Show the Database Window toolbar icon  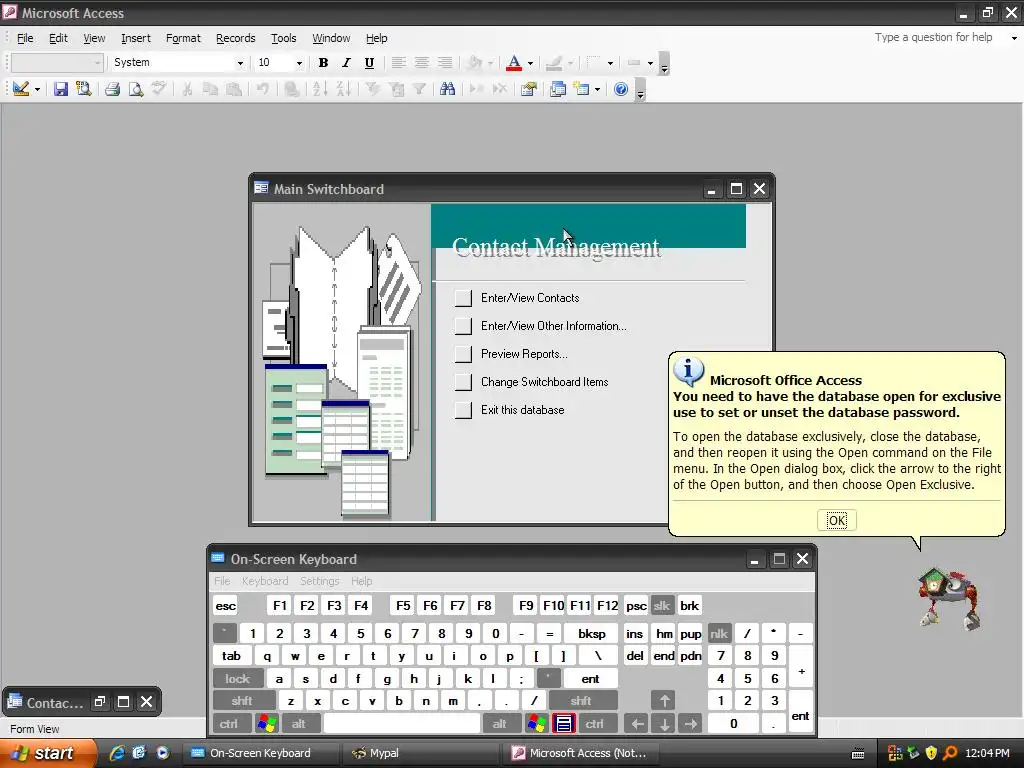[558, 89]
